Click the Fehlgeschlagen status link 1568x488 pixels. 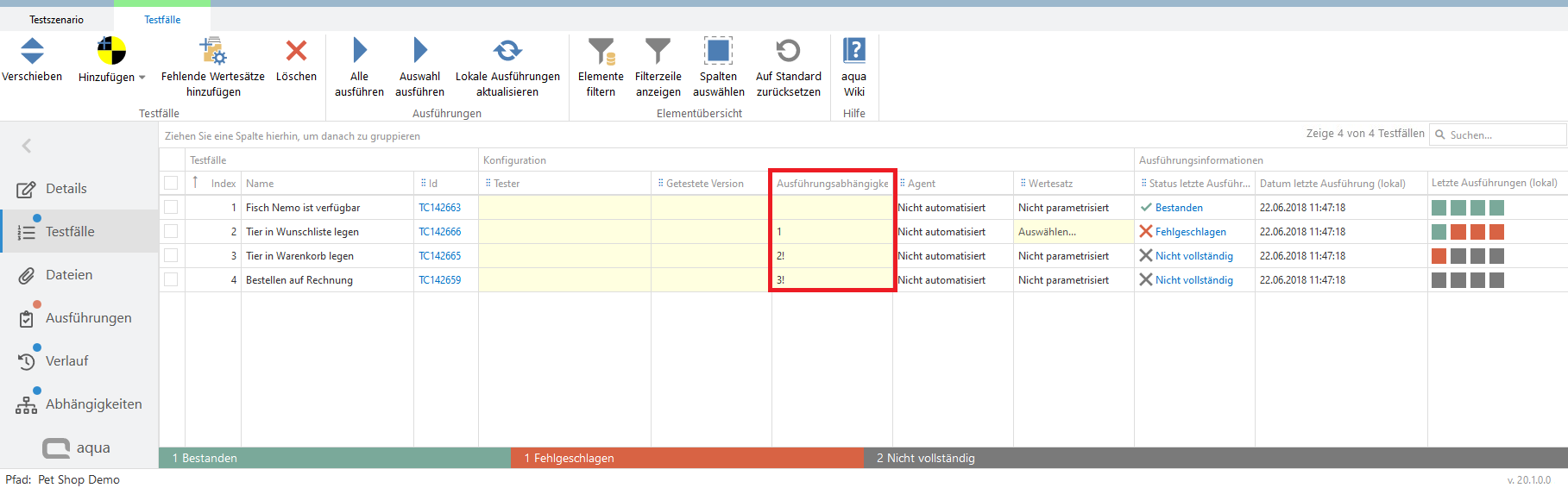pos(1190,232)
